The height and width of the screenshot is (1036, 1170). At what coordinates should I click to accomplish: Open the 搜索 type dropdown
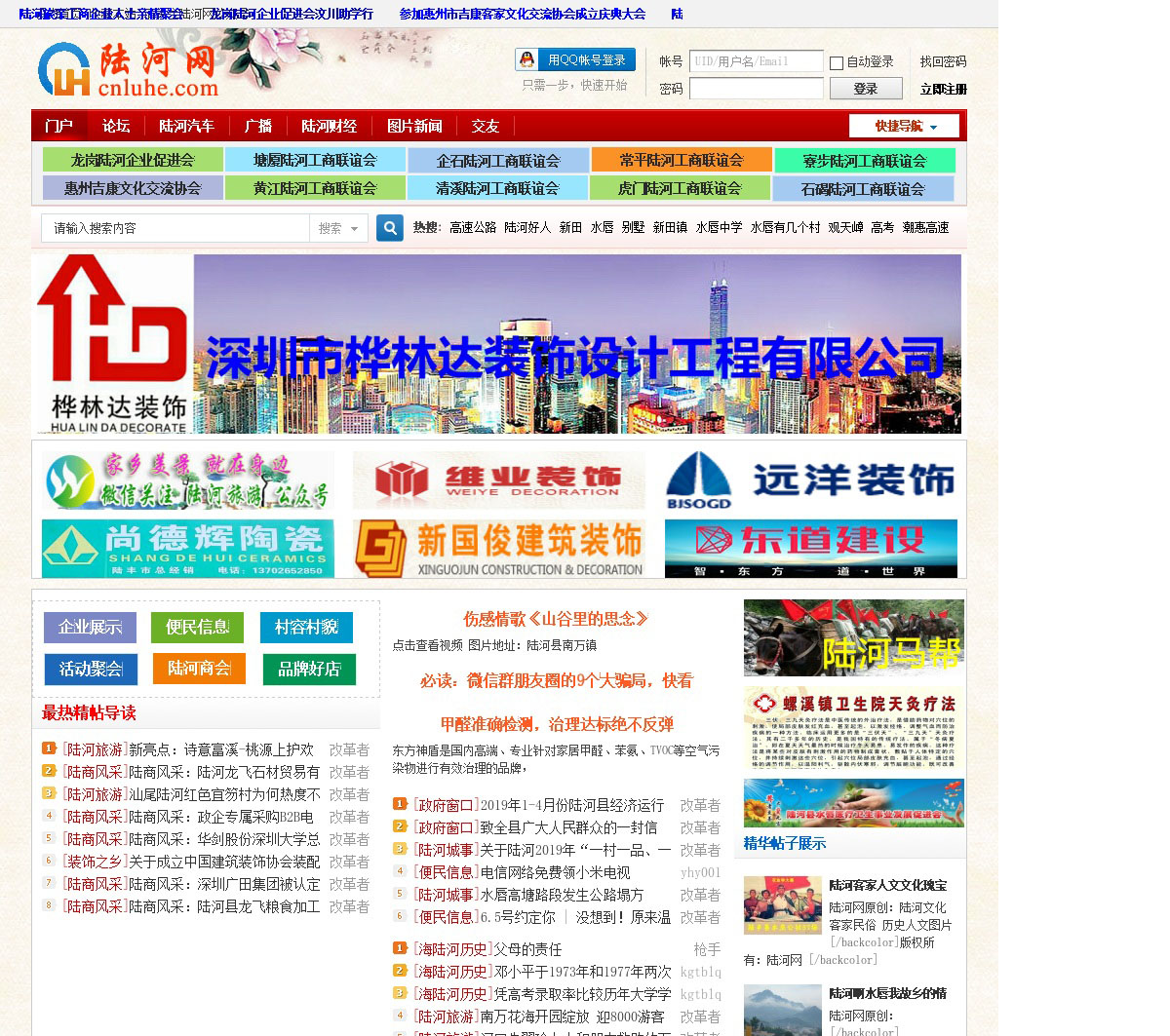(338, 228)
